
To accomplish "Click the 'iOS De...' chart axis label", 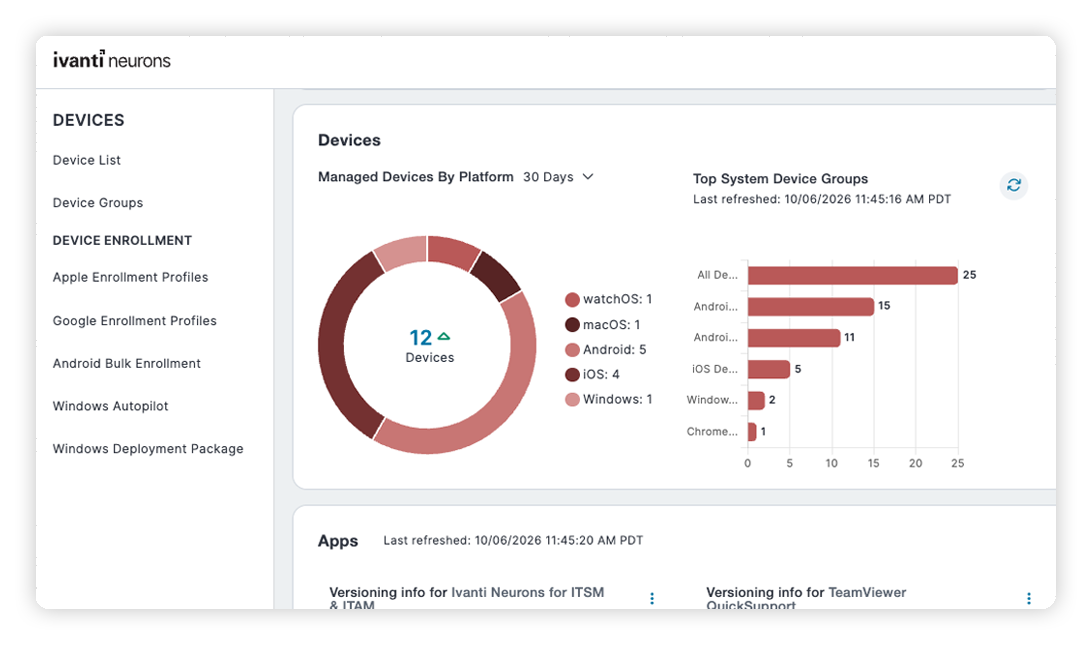I will point(715,369).
